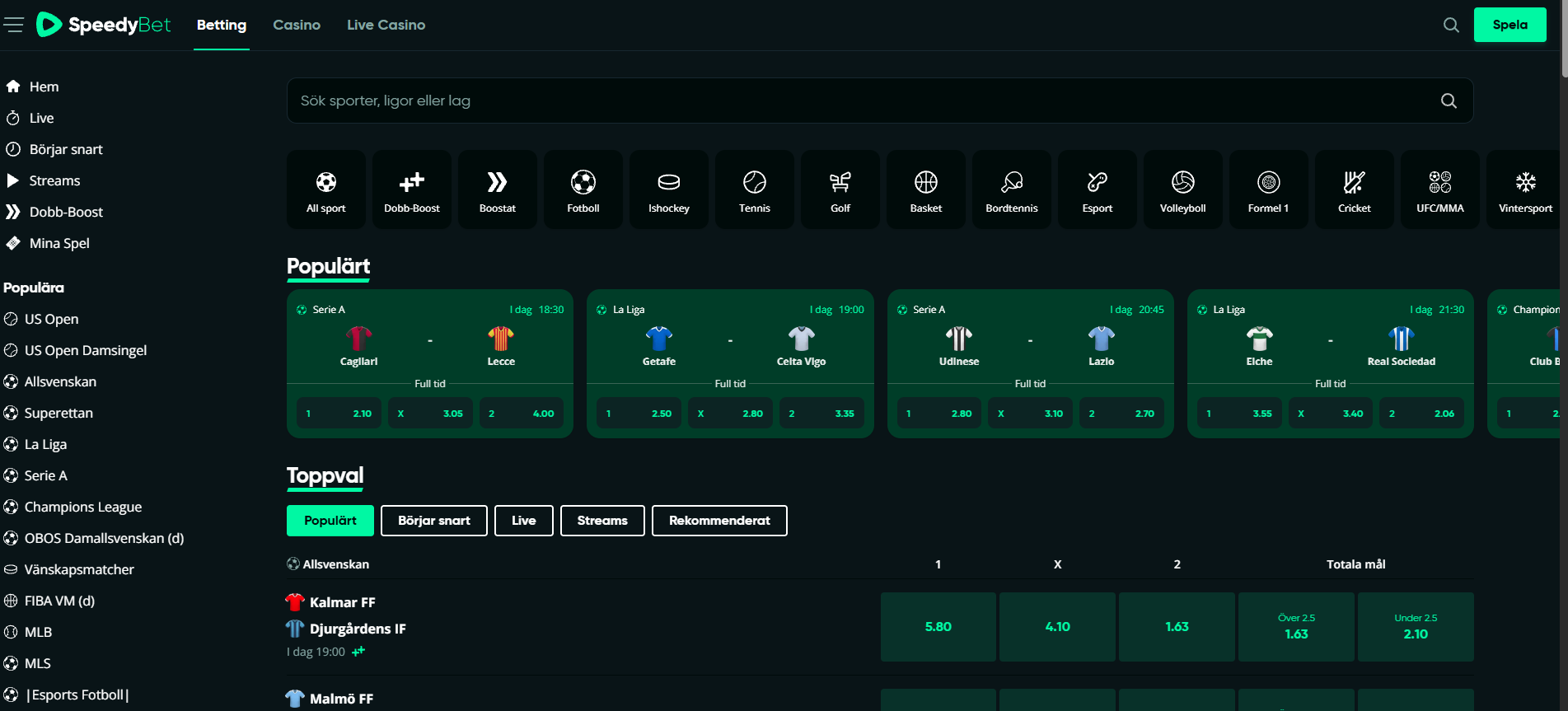Bet on Cagliari win at 2.10
The image size is (1568, 711).
click(338, 414)
